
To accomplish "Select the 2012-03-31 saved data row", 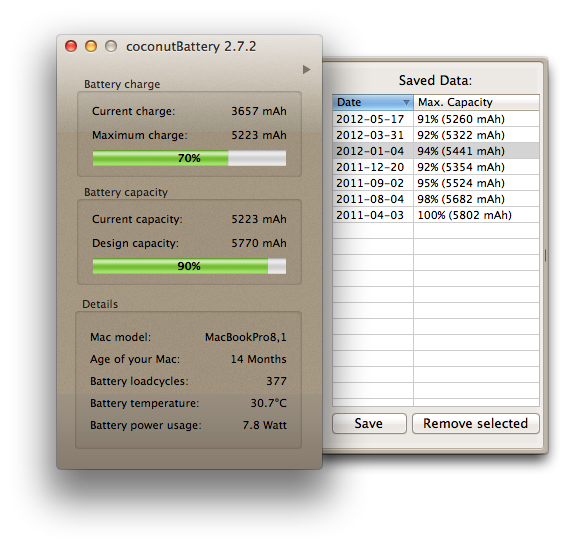I will 436,135.
